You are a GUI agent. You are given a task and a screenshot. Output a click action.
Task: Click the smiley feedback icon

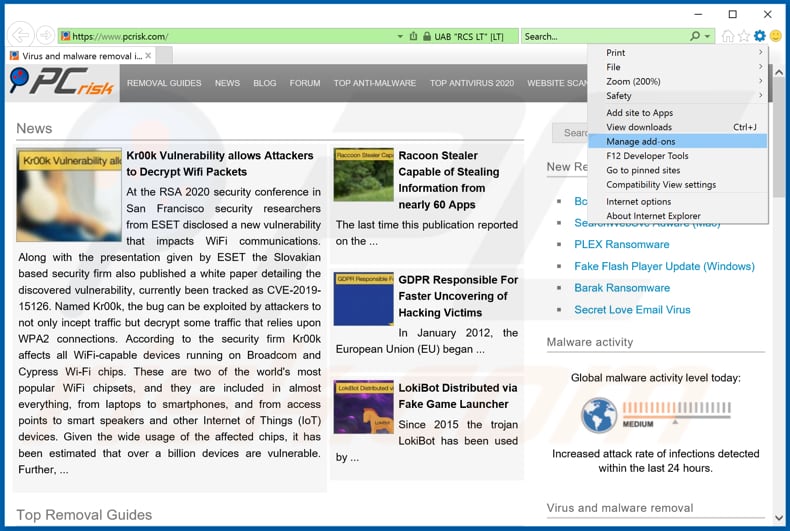[x=775, y=36]
